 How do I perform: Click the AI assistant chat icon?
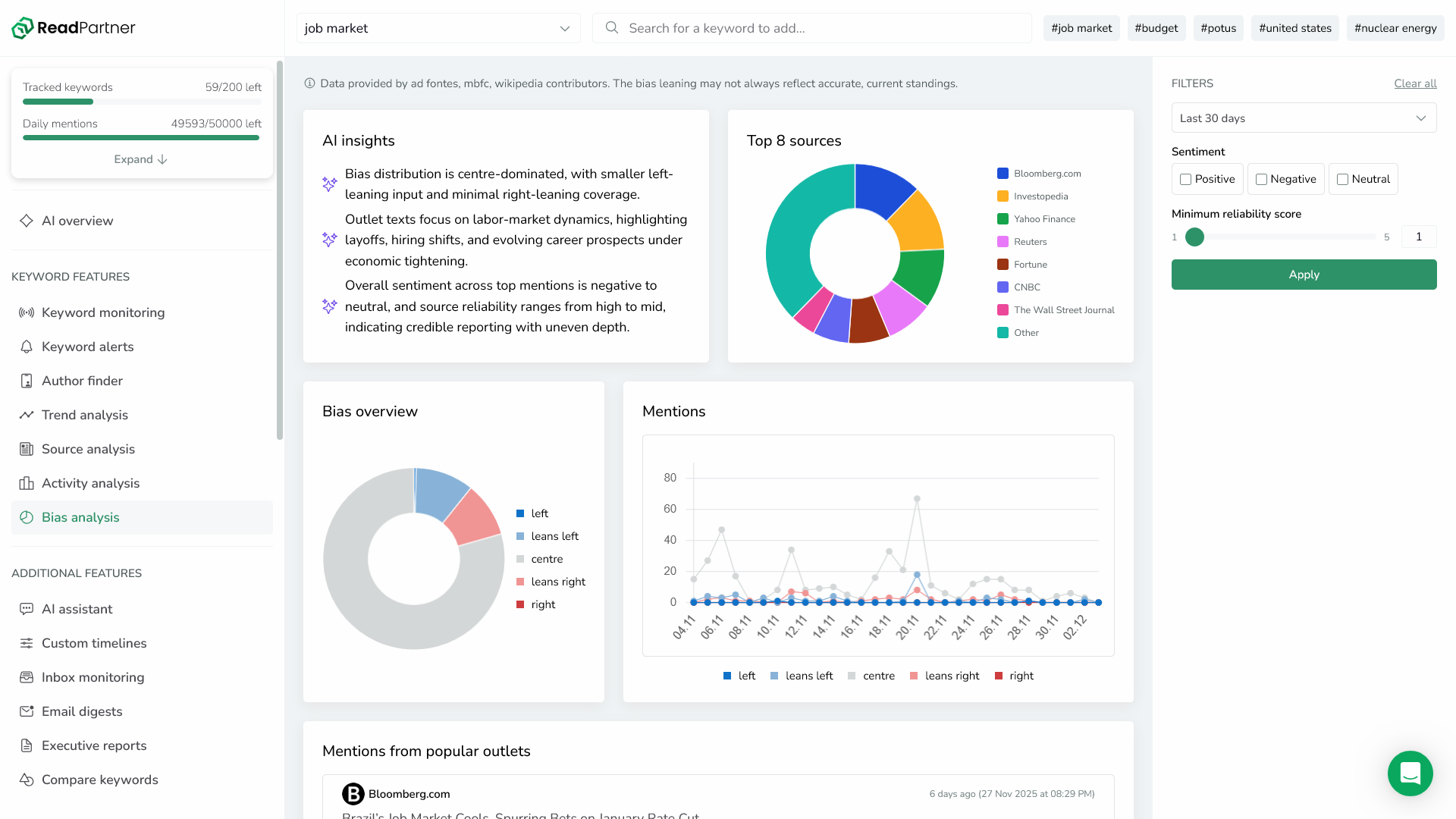pos(27,609)
